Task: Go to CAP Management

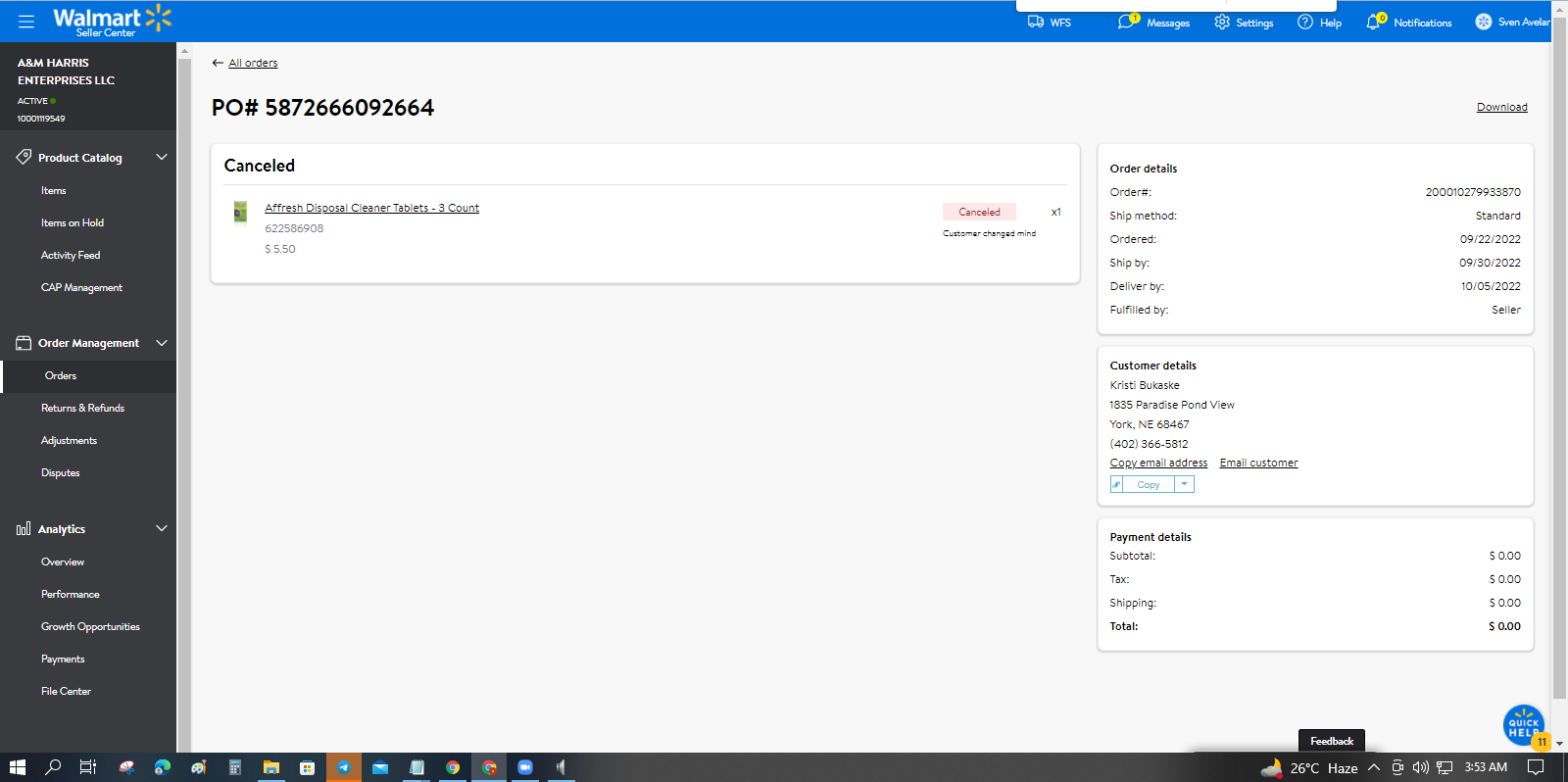Action: (x=81, y=288)
